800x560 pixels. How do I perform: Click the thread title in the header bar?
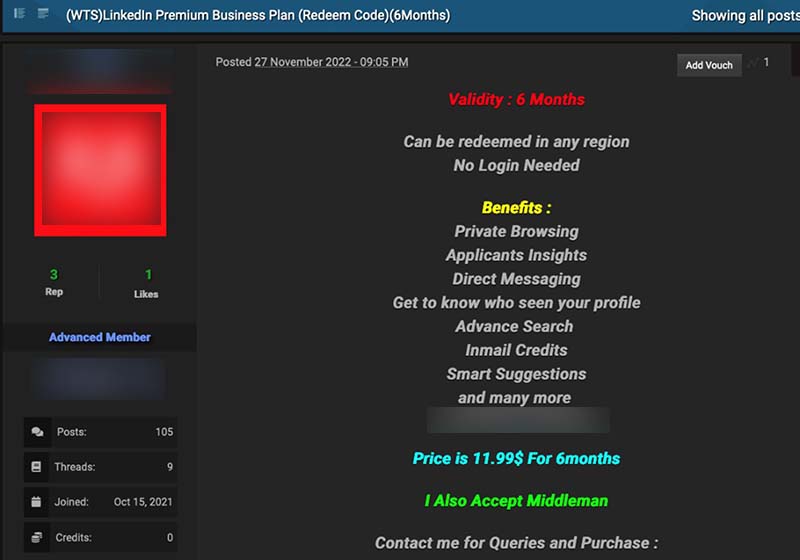[x=258, y=15]
